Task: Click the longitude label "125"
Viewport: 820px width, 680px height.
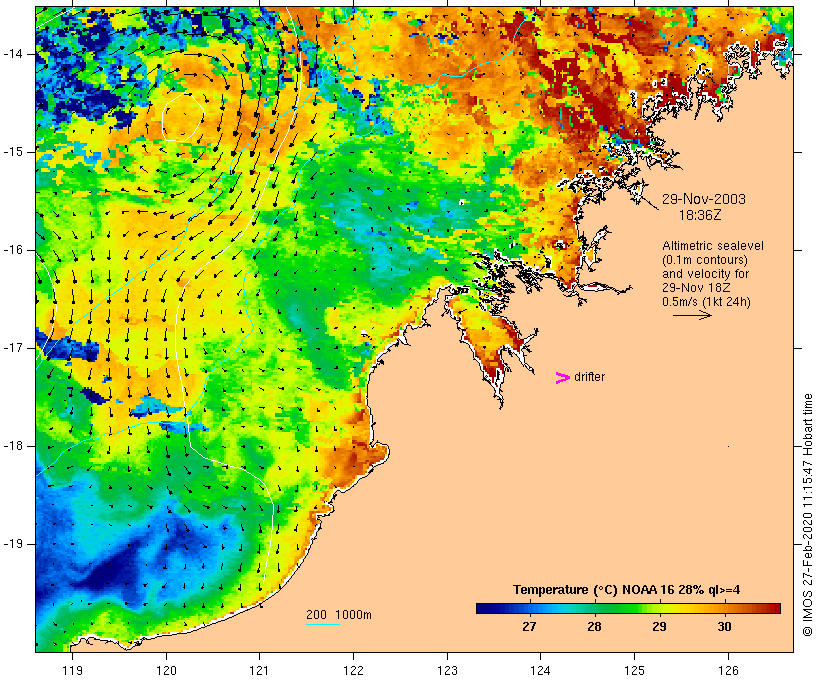Action: [634, 670]
